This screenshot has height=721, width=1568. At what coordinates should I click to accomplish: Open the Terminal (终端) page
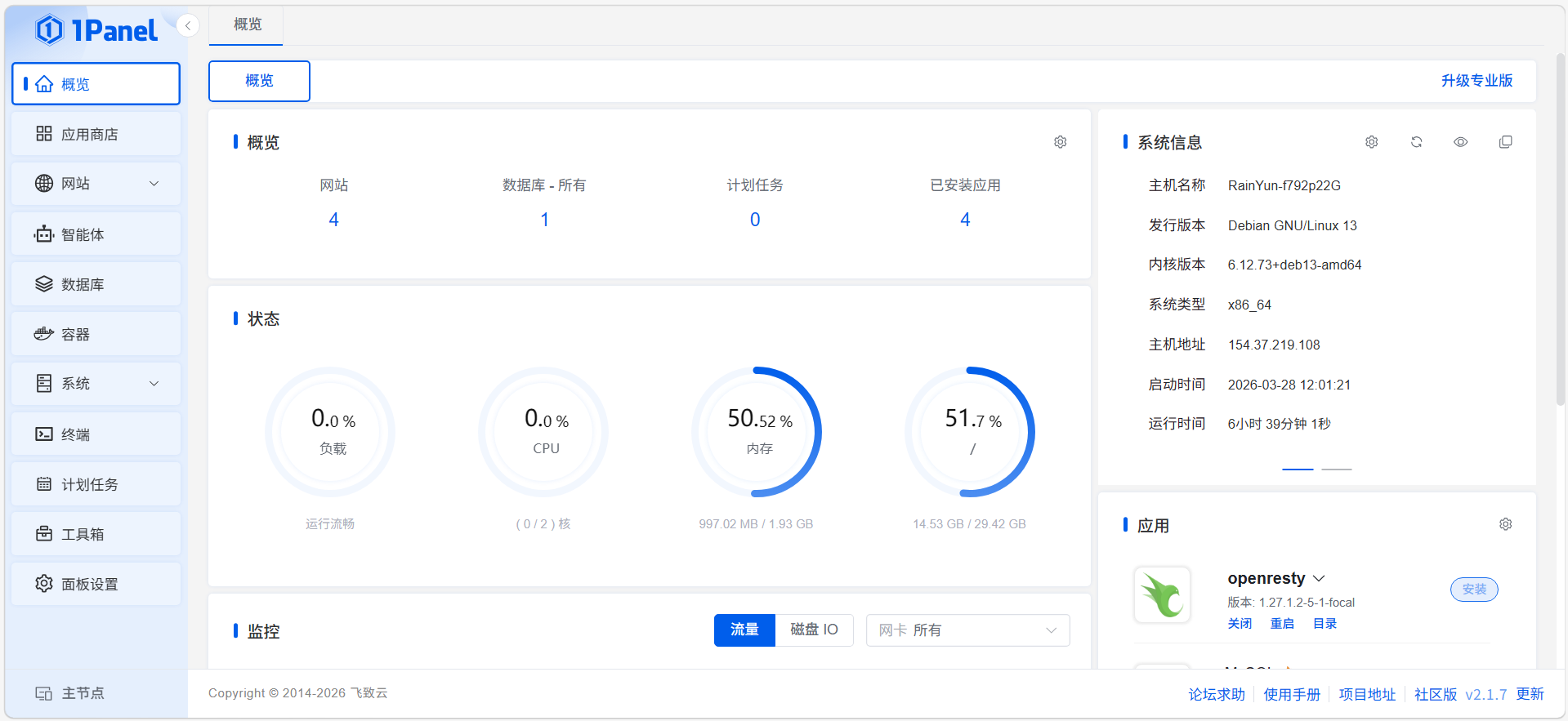[x=96, y=434]
